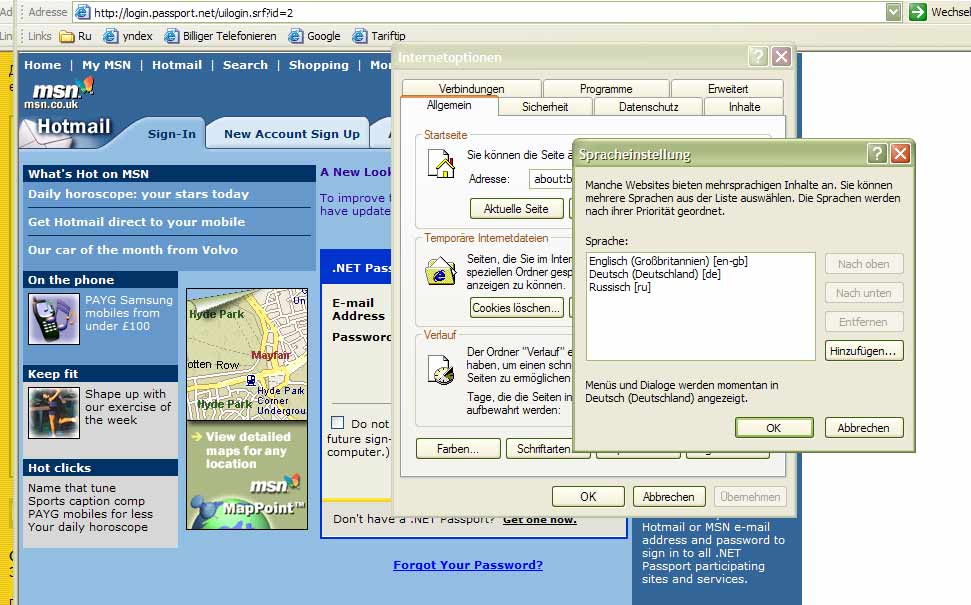Open the address bar dropdown arrow
This screenshot has width=971, height=605.
pyautogui.click(x=893, y=12)
